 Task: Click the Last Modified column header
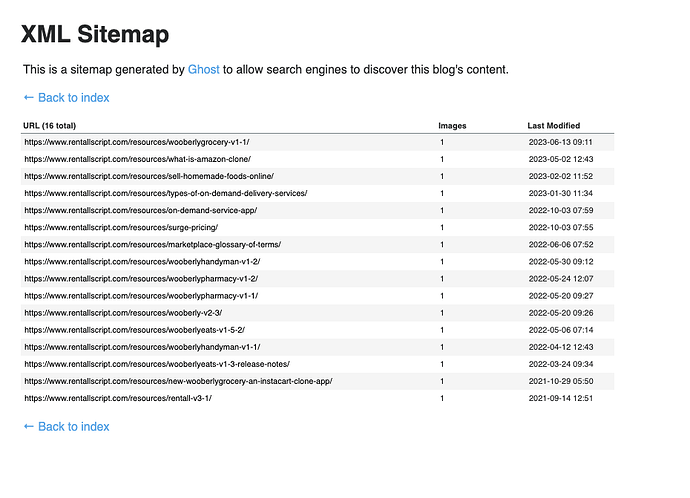pyautogui.click(x=553, y=126)
